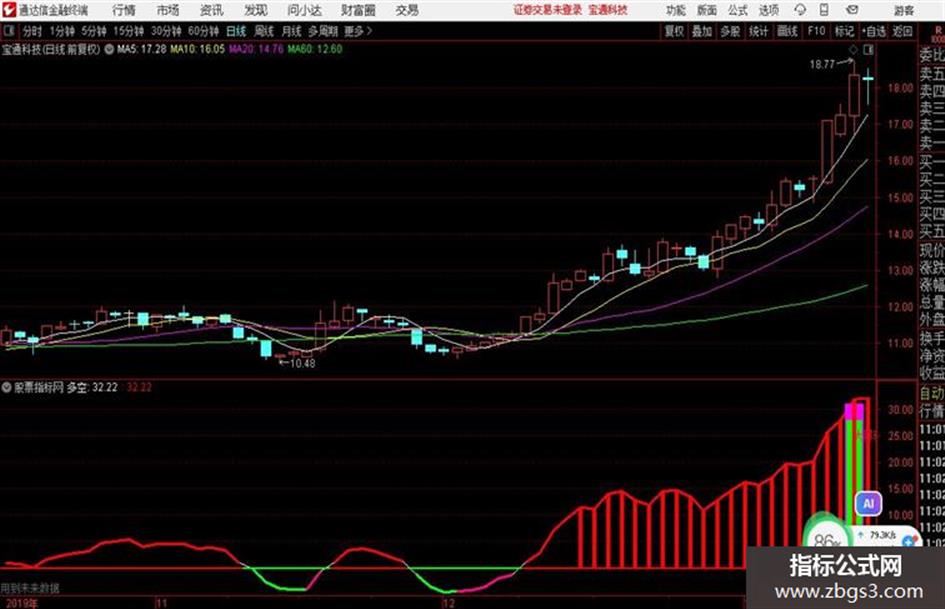Click the 18.77 high price label

822,64
